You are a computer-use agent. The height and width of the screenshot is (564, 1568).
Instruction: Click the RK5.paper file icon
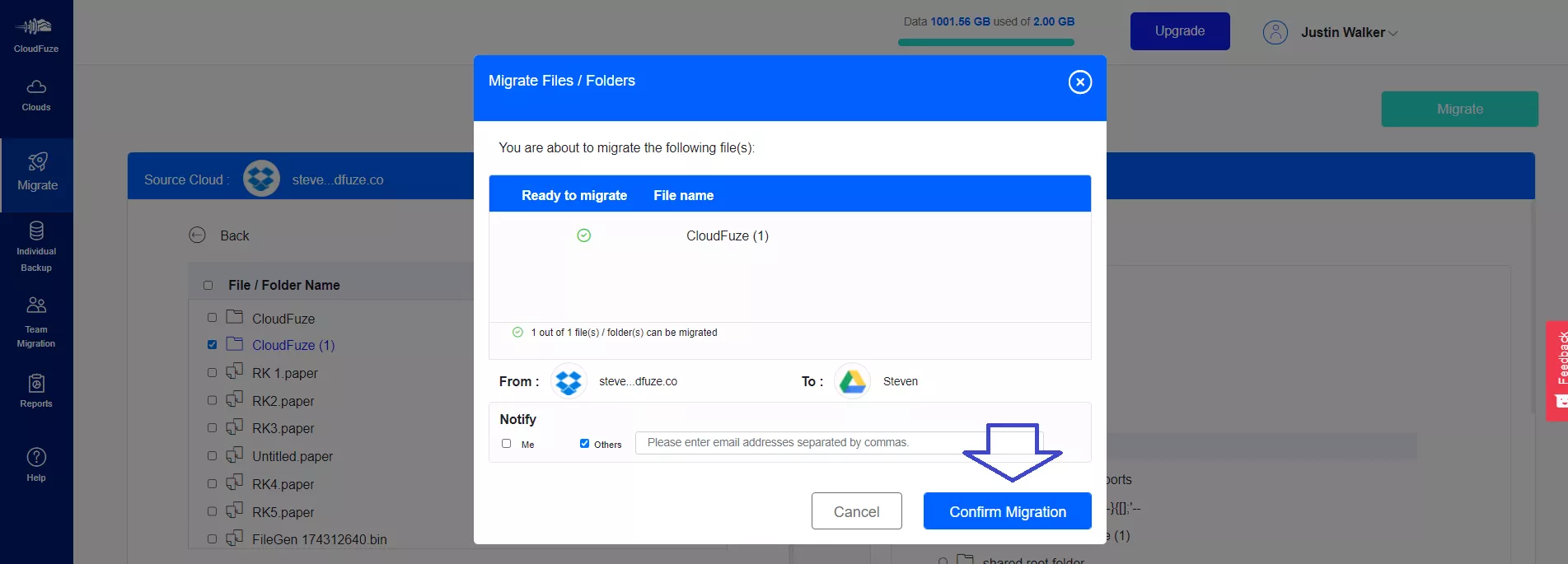[235, 510]
